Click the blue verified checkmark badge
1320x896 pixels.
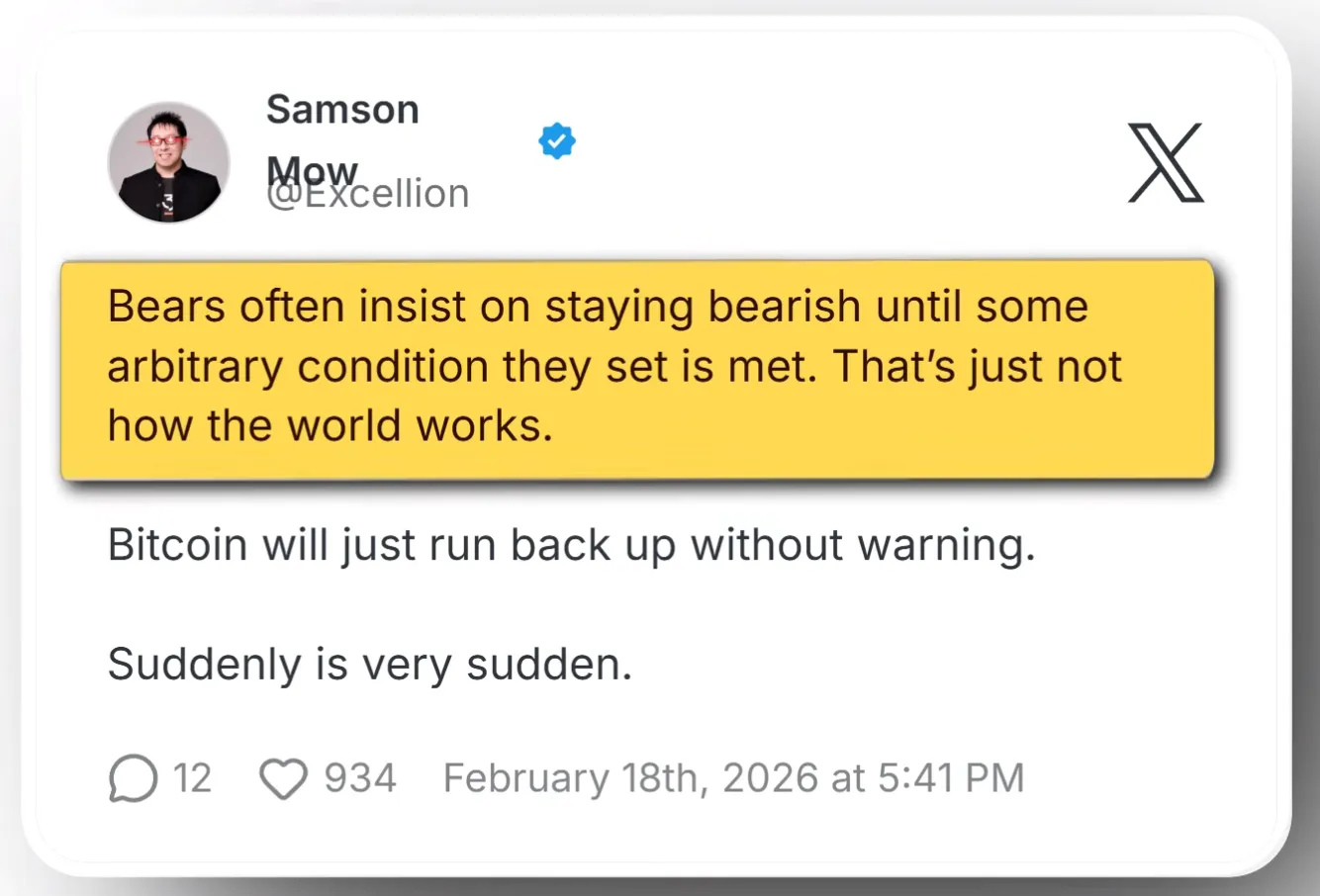click(x=557, y=141)
